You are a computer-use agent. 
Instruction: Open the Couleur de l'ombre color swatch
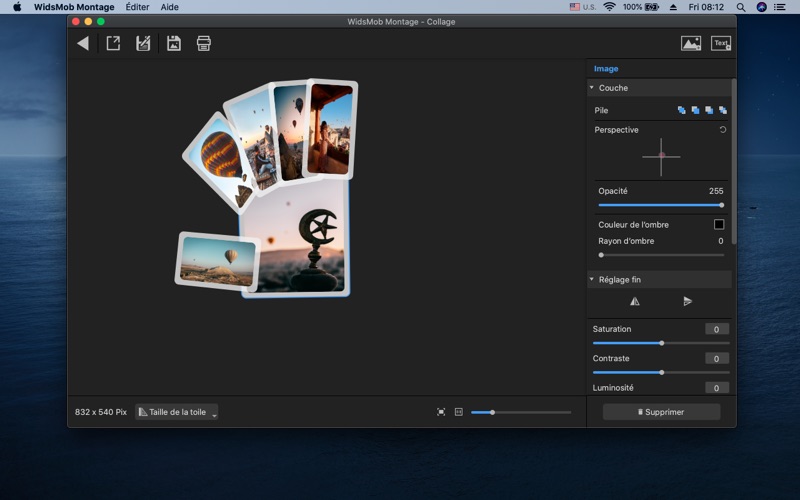pyautogui.click(x=719, y=224)
